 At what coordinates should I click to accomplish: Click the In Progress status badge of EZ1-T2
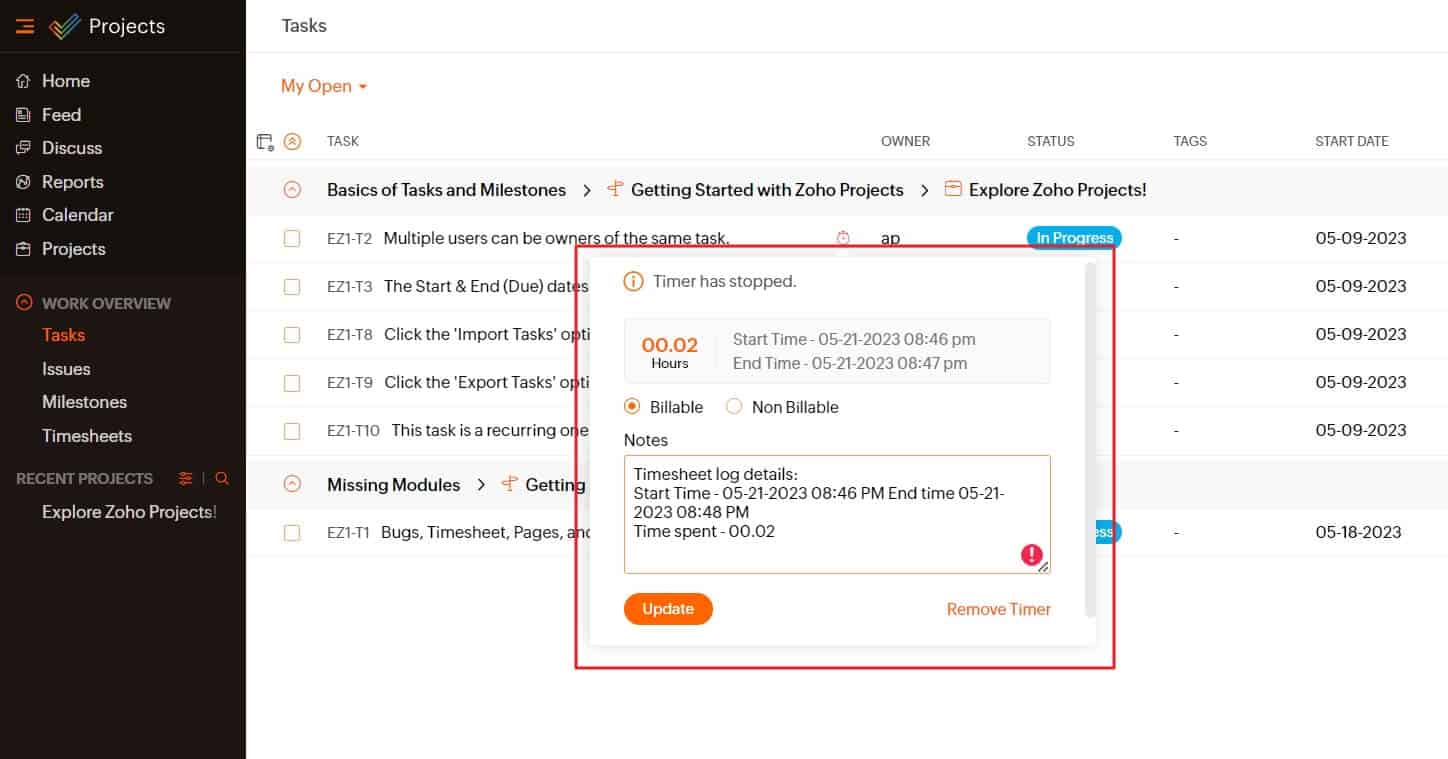[1075, 238]
